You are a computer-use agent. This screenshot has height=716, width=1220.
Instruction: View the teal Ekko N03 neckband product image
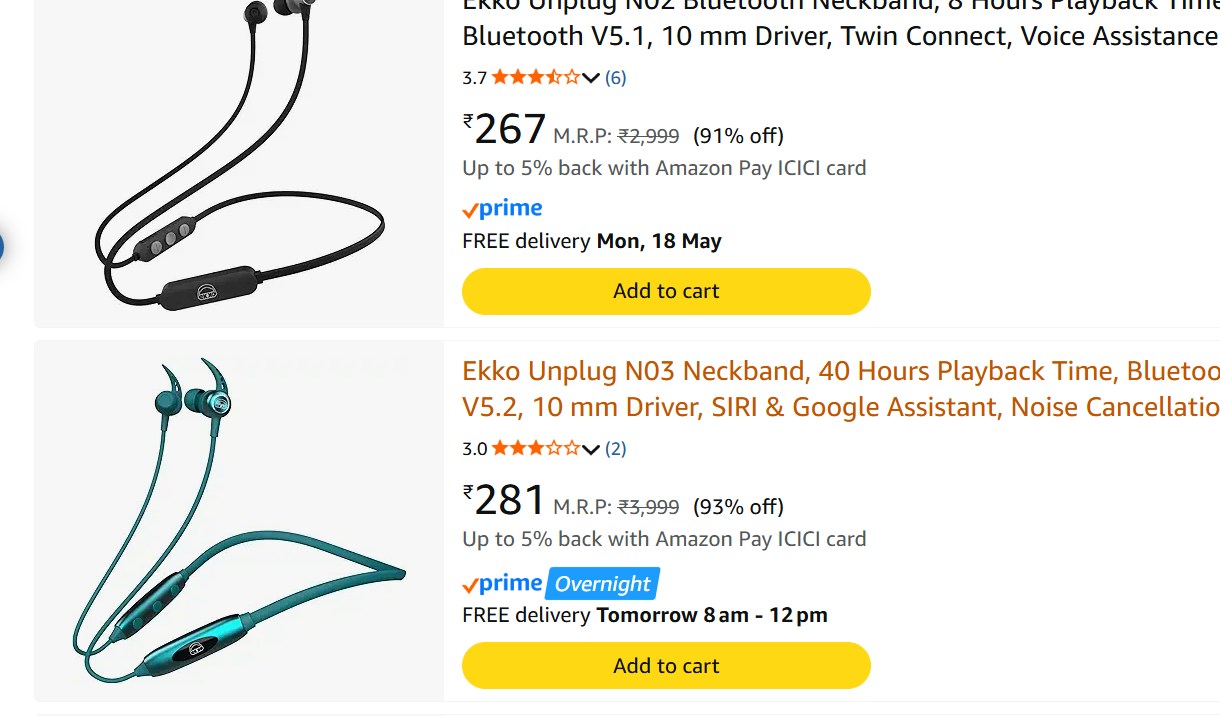click(240, 520)
